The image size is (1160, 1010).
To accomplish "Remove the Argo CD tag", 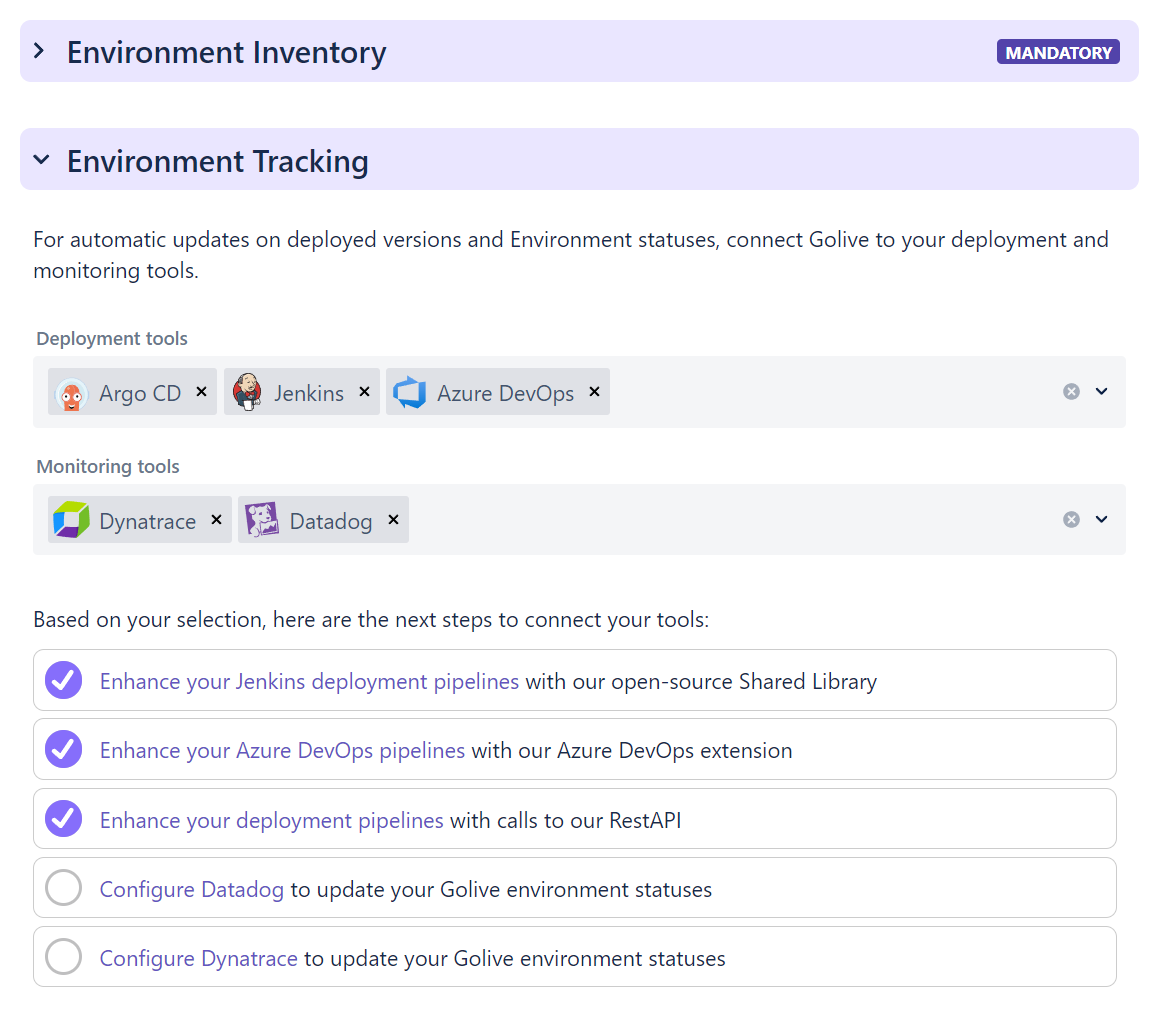I will (x=201, y=392).
